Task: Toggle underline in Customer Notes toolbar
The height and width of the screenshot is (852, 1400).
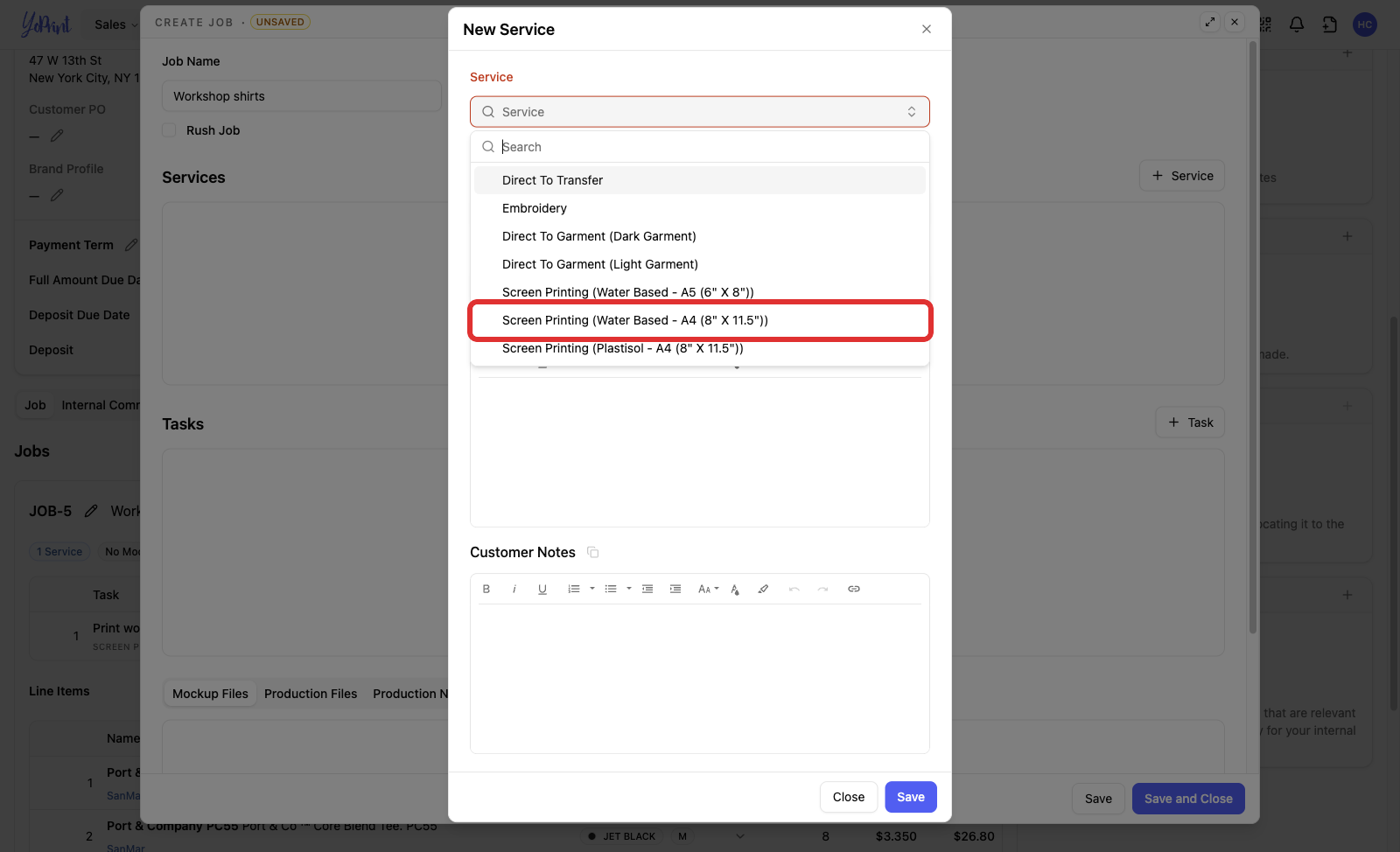Action: [x=542, y=589]
